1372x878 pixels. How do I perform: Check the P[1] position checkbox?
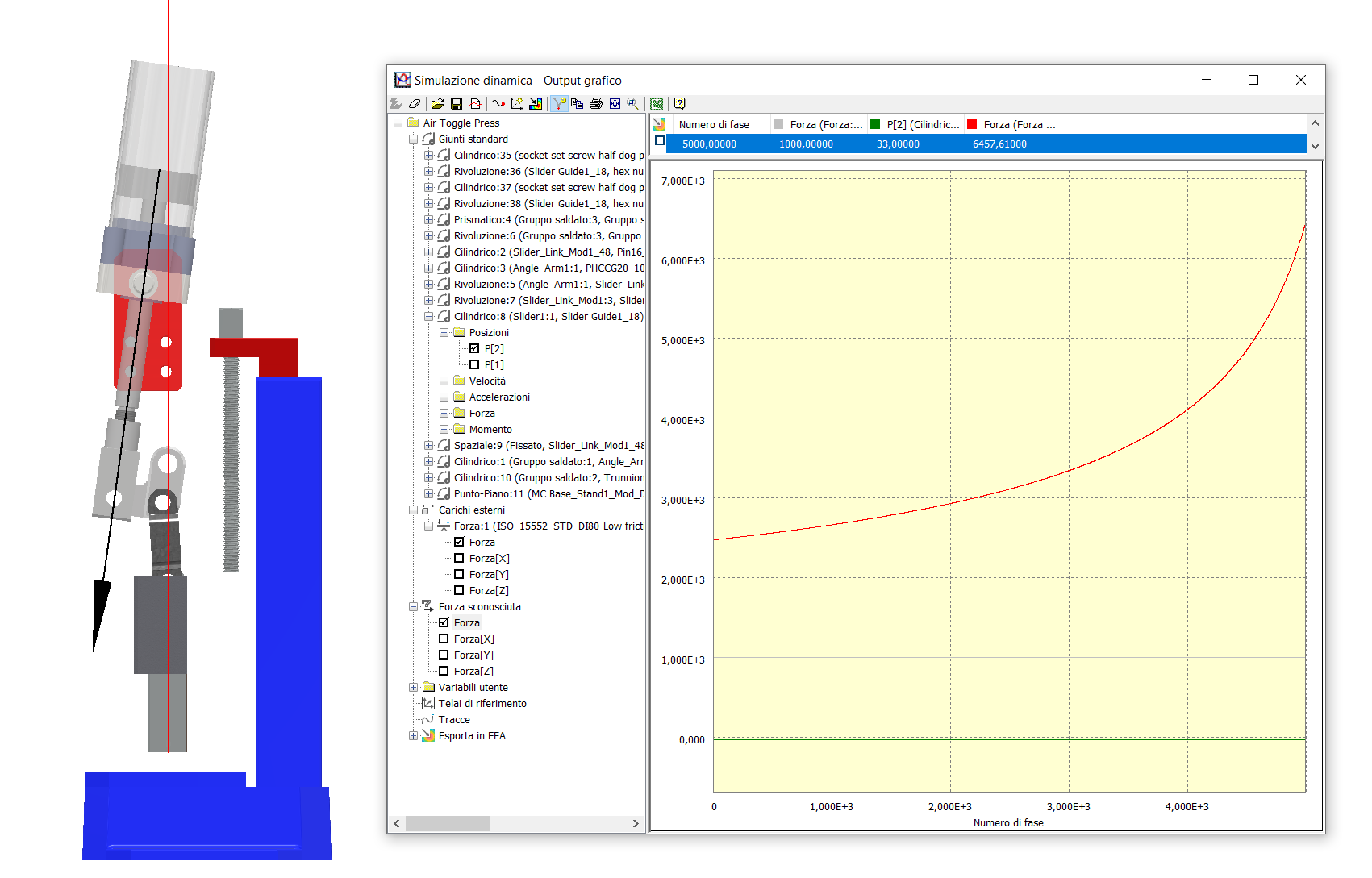click(474, 364)
